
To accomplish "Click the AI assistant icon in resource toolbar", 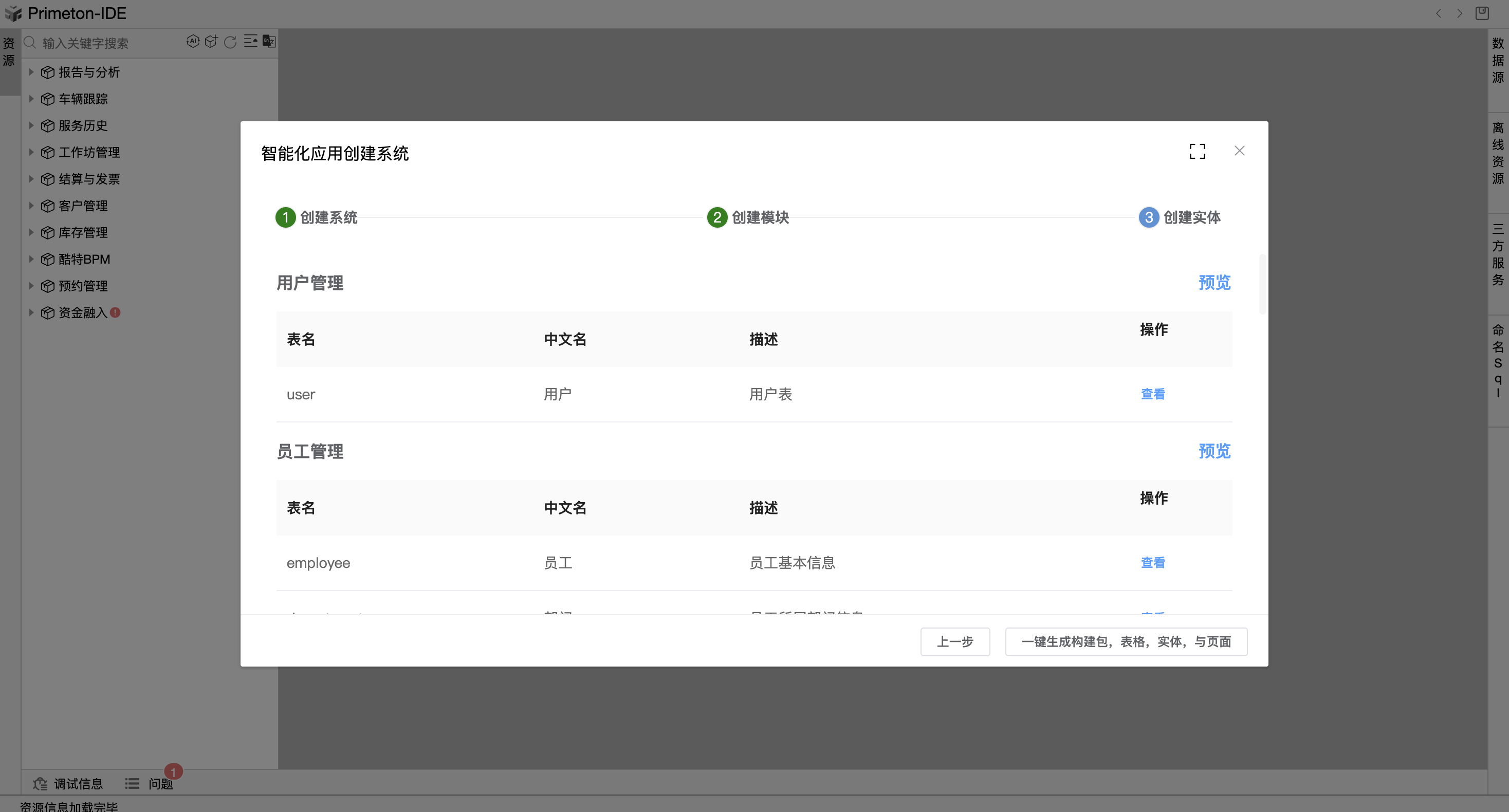I will 193,42.
